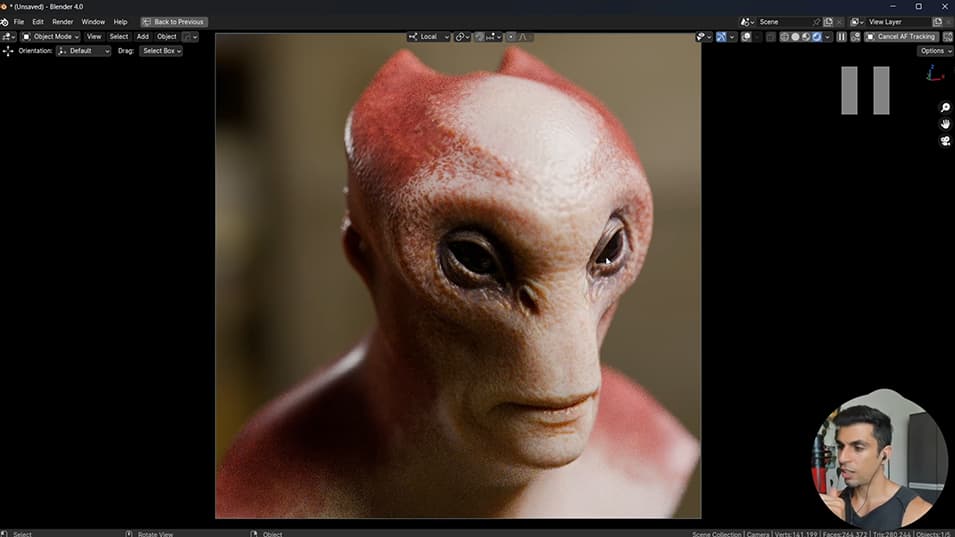Pin the scene to the workspace

coord(817,22)
